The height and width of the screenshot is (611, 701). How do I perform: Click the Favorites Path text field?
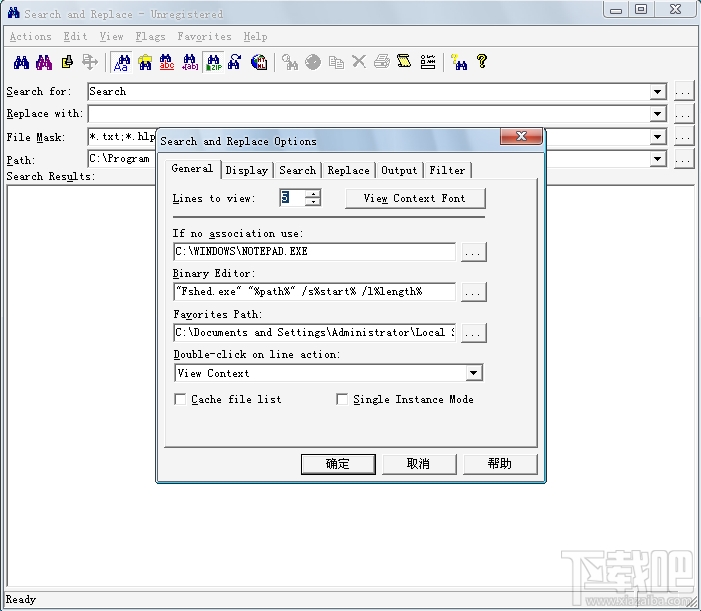point(315,333)
